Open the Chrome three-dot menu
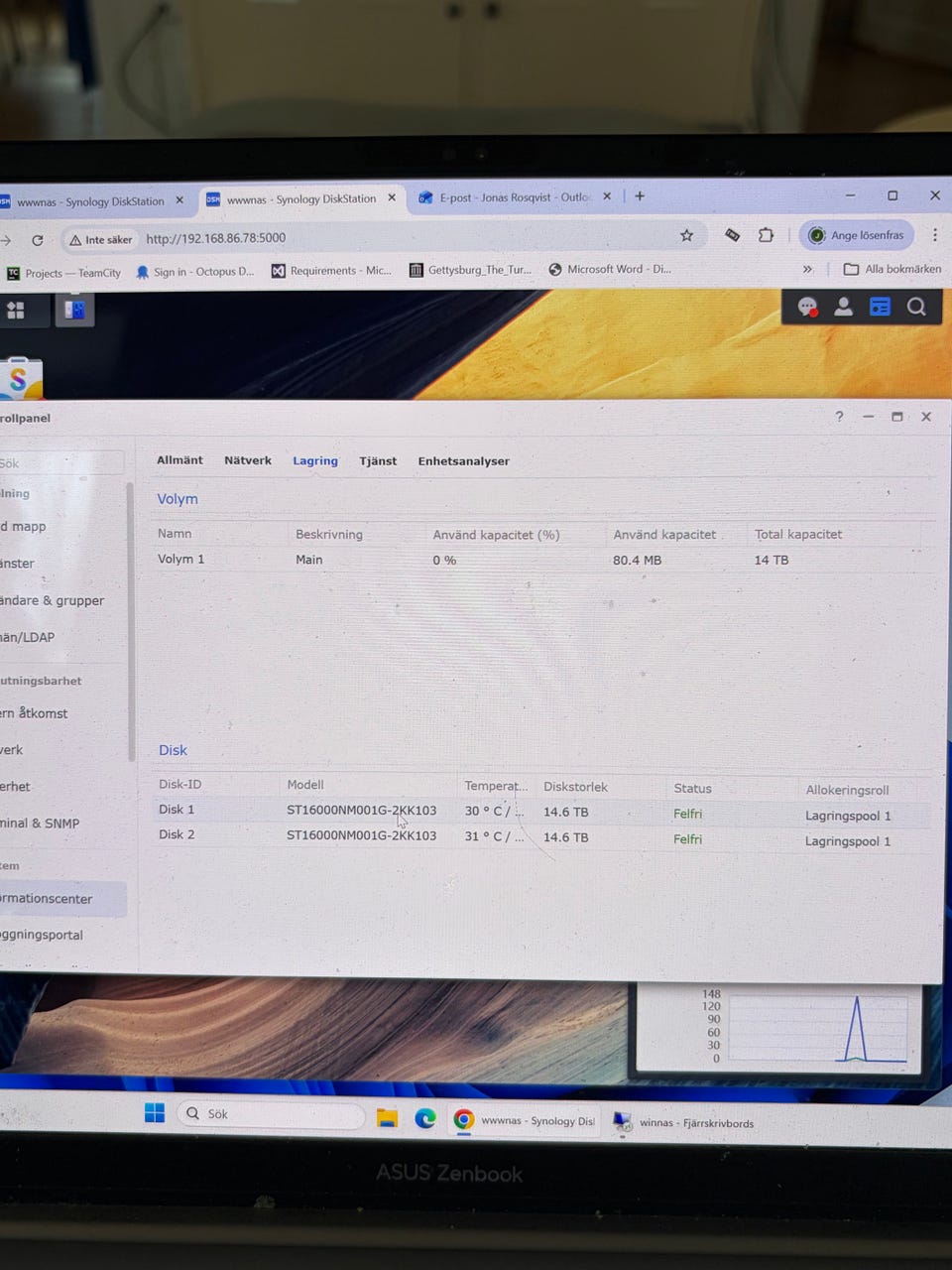The image size is (952, 1270). [934, 235]
